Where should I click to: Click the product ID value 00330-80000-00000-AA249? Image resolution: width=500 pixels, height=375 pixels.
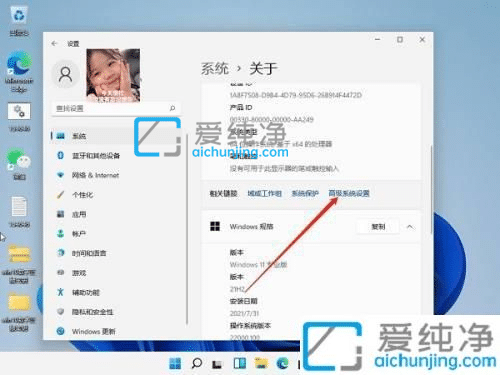272,119
